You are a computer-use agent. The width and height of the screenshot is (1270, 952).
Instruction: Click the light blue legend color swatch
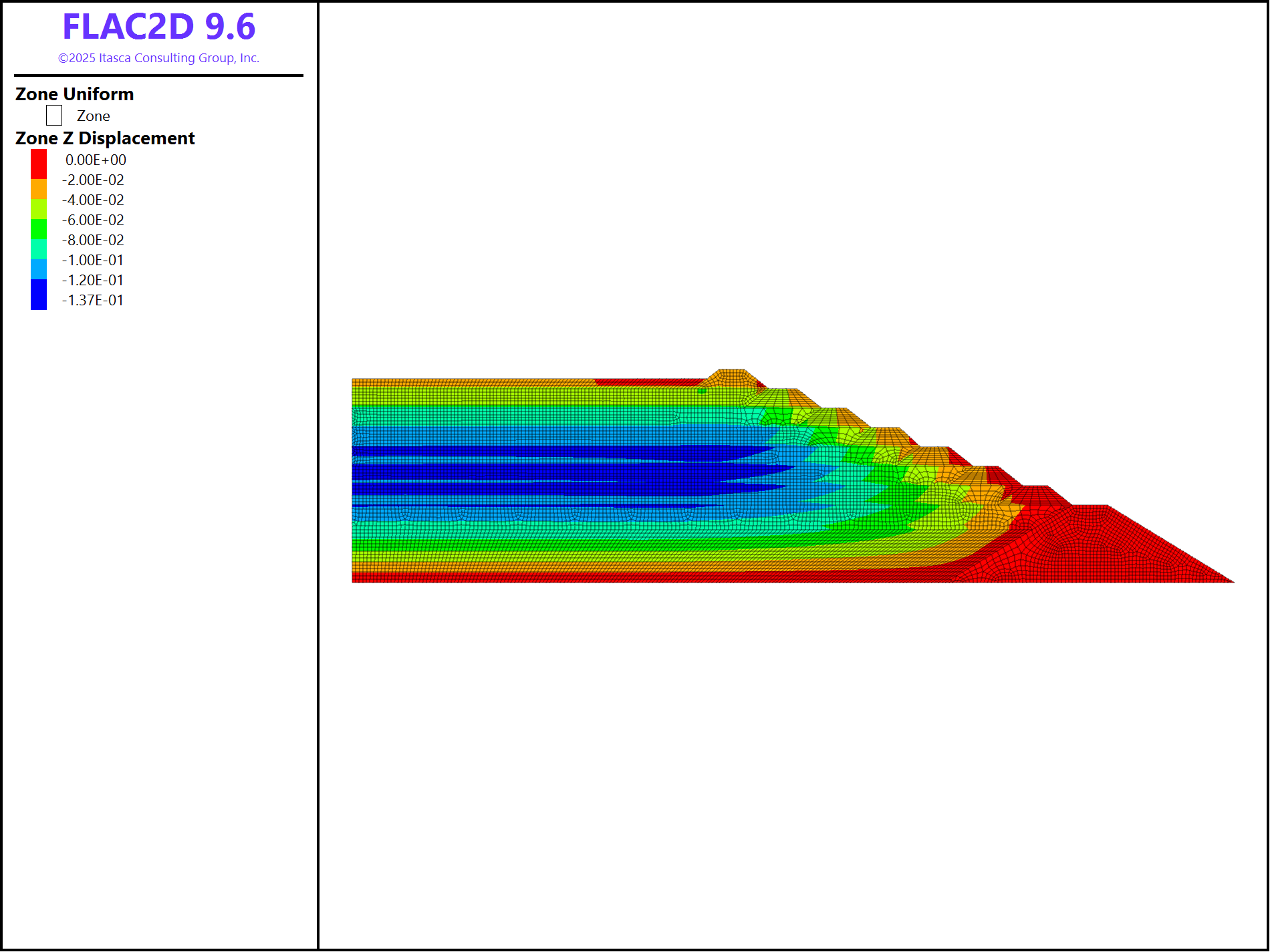click(39, 269)
